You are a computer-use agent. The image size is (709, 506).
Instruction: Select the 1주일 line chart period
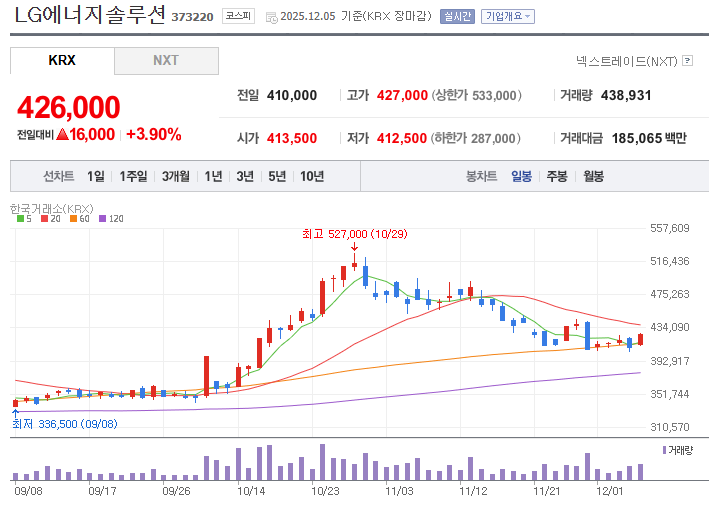click(x=133, y=176)
